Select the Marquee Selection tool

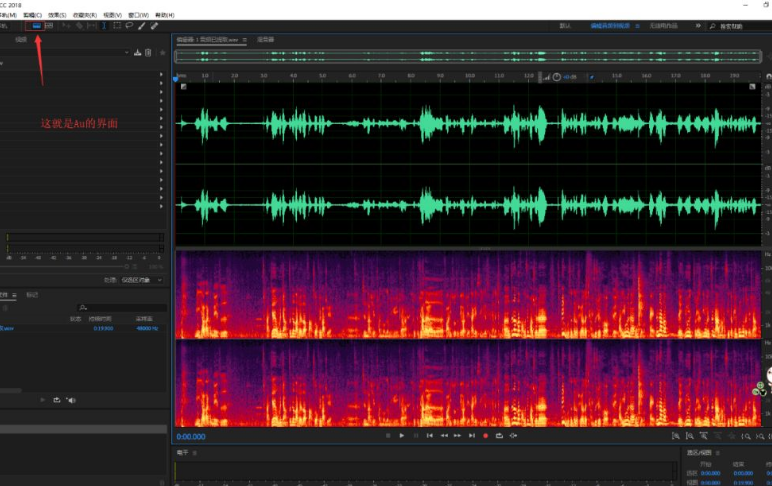tap(117, 26)
